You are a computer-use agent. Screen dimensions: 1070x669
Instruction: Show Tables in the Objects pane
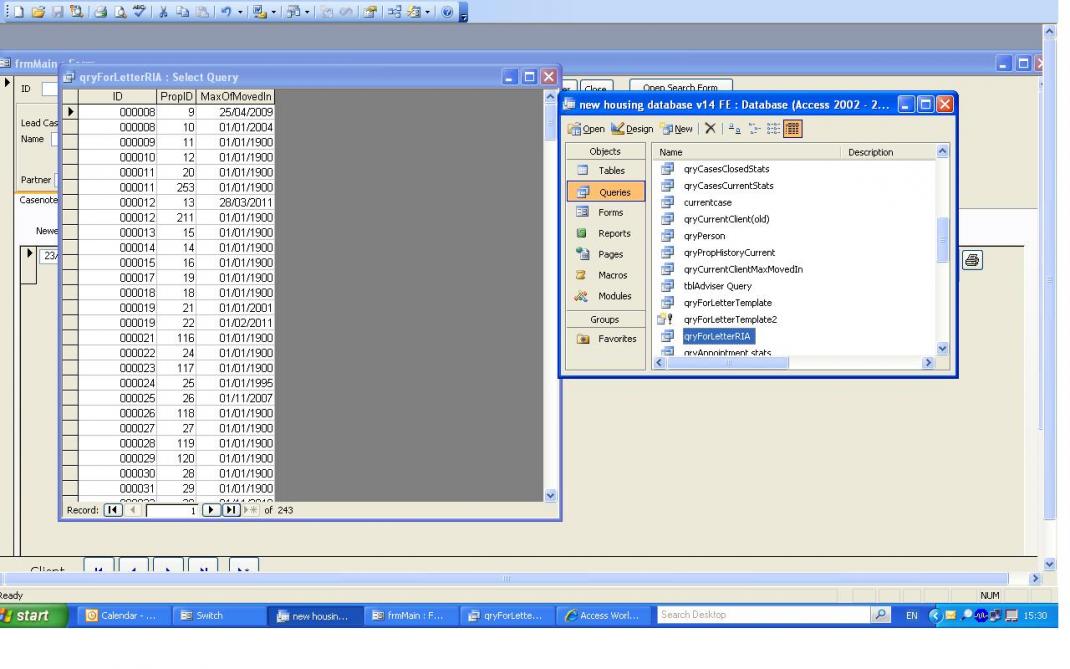point(605,171)
